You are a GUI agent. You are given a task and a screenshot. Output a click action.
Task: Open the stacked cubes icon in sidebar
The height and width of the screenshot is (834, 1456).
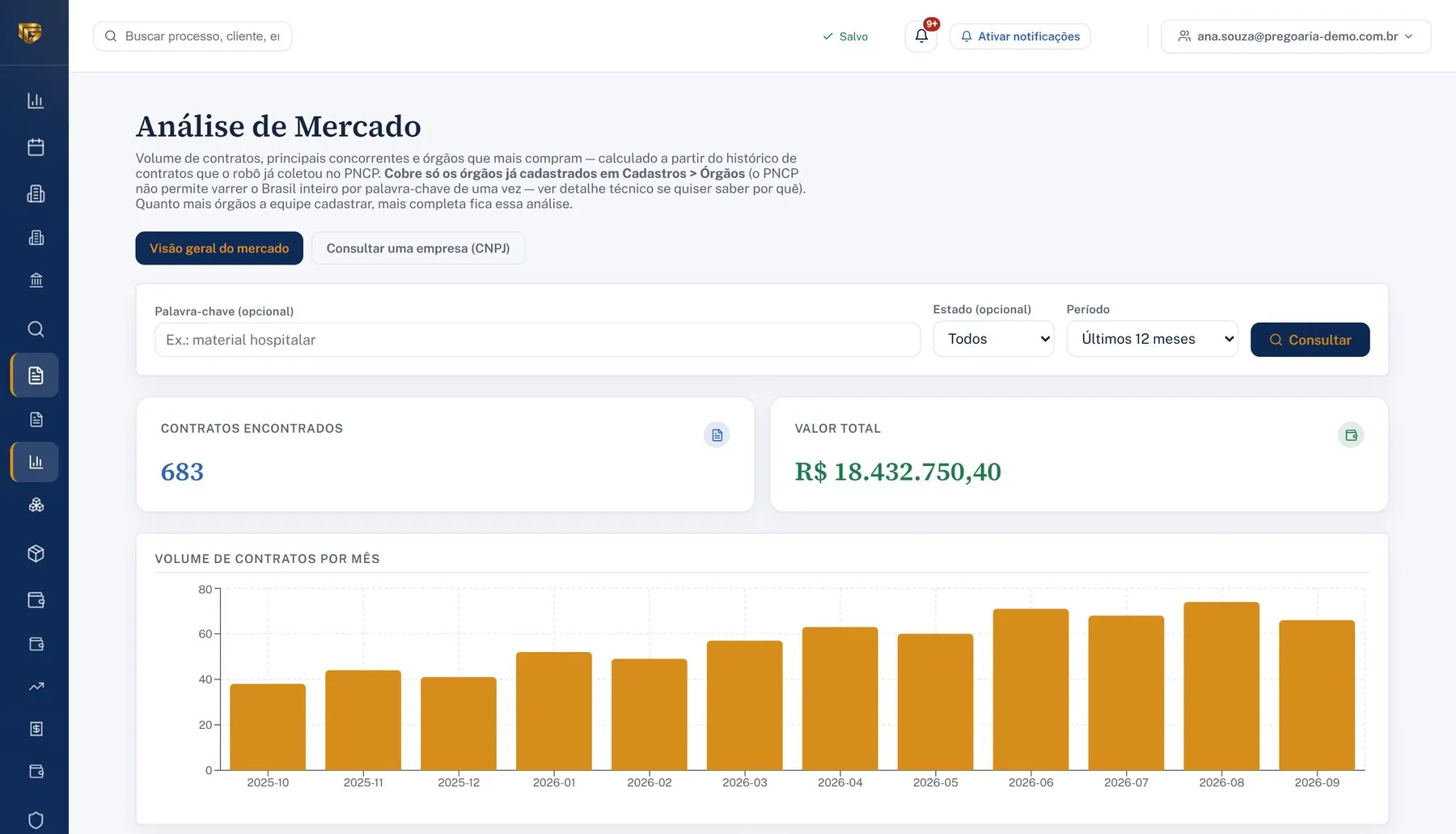point(36,505)
